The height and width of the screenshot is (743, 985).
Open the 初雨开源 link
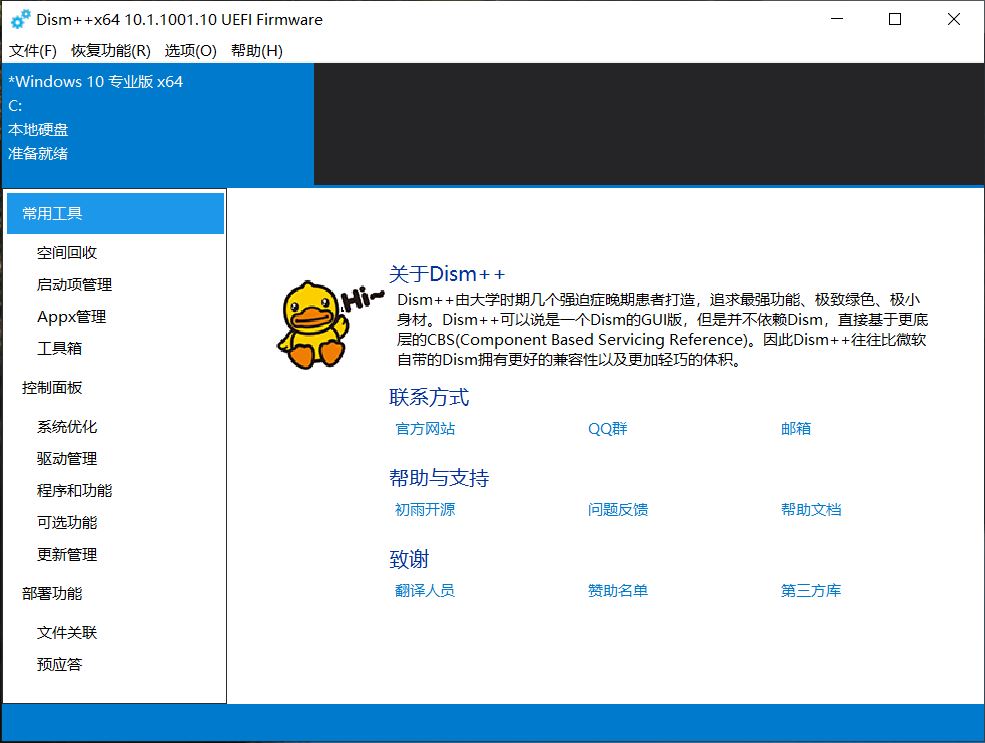(x=425, y=509)
